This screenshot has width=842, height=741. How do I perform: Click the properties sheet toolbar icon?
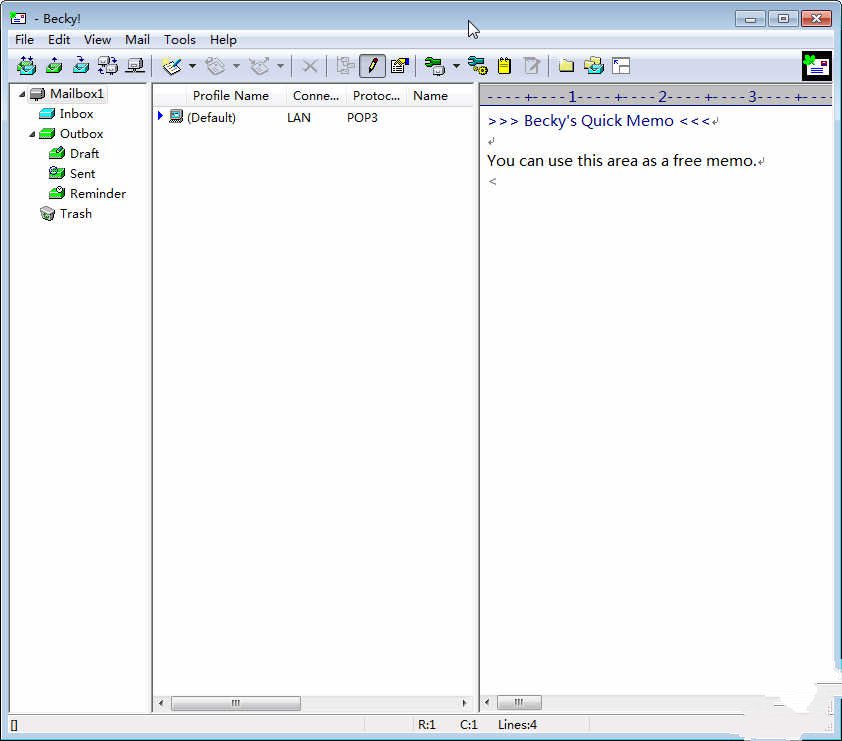[400, 66]
